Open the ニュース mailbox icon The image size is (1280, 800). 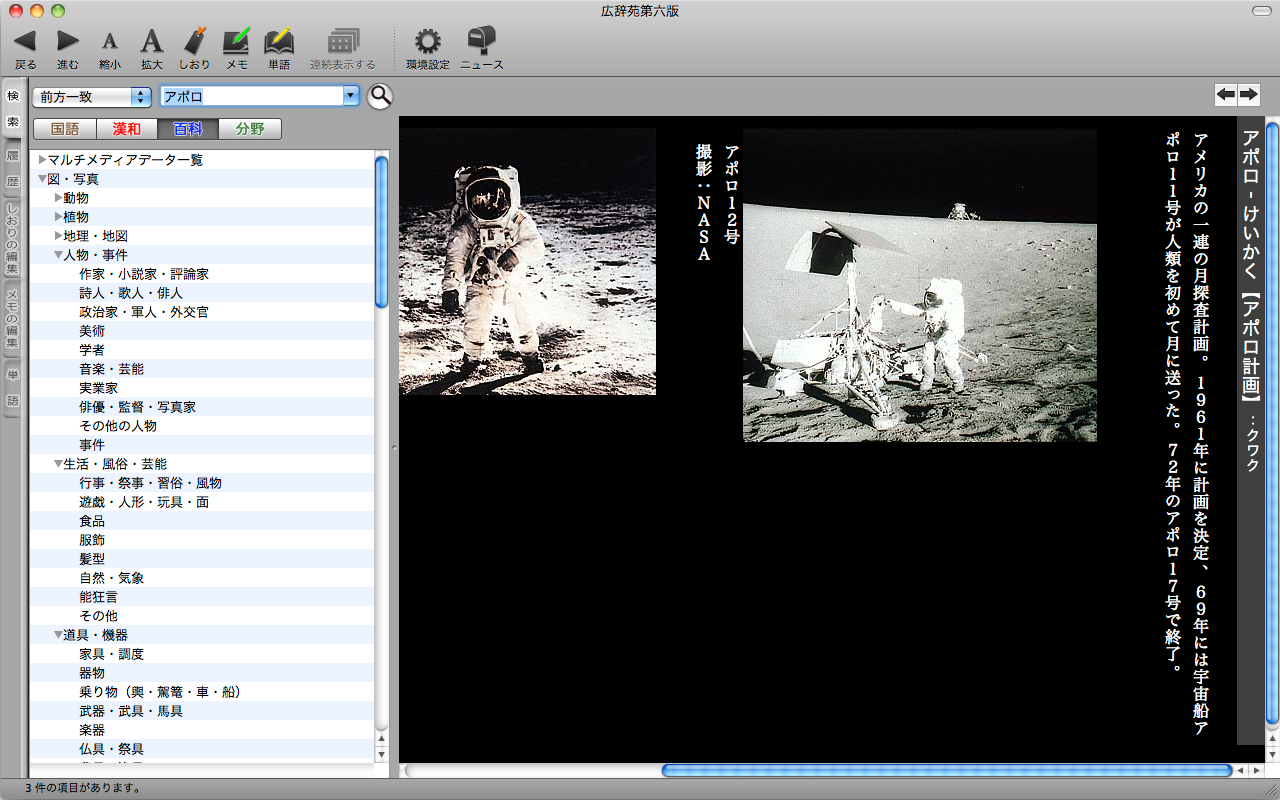(x=482, y=41)
